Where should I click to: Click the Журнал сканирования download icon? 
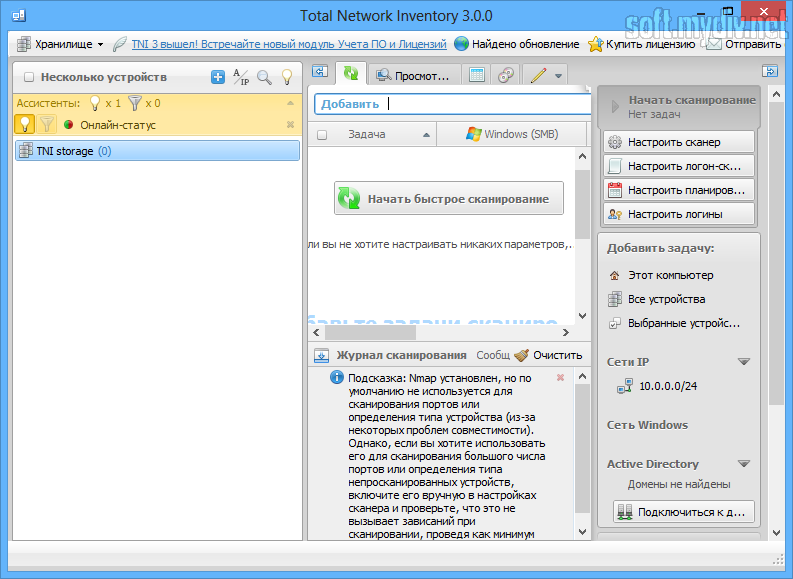321,355
